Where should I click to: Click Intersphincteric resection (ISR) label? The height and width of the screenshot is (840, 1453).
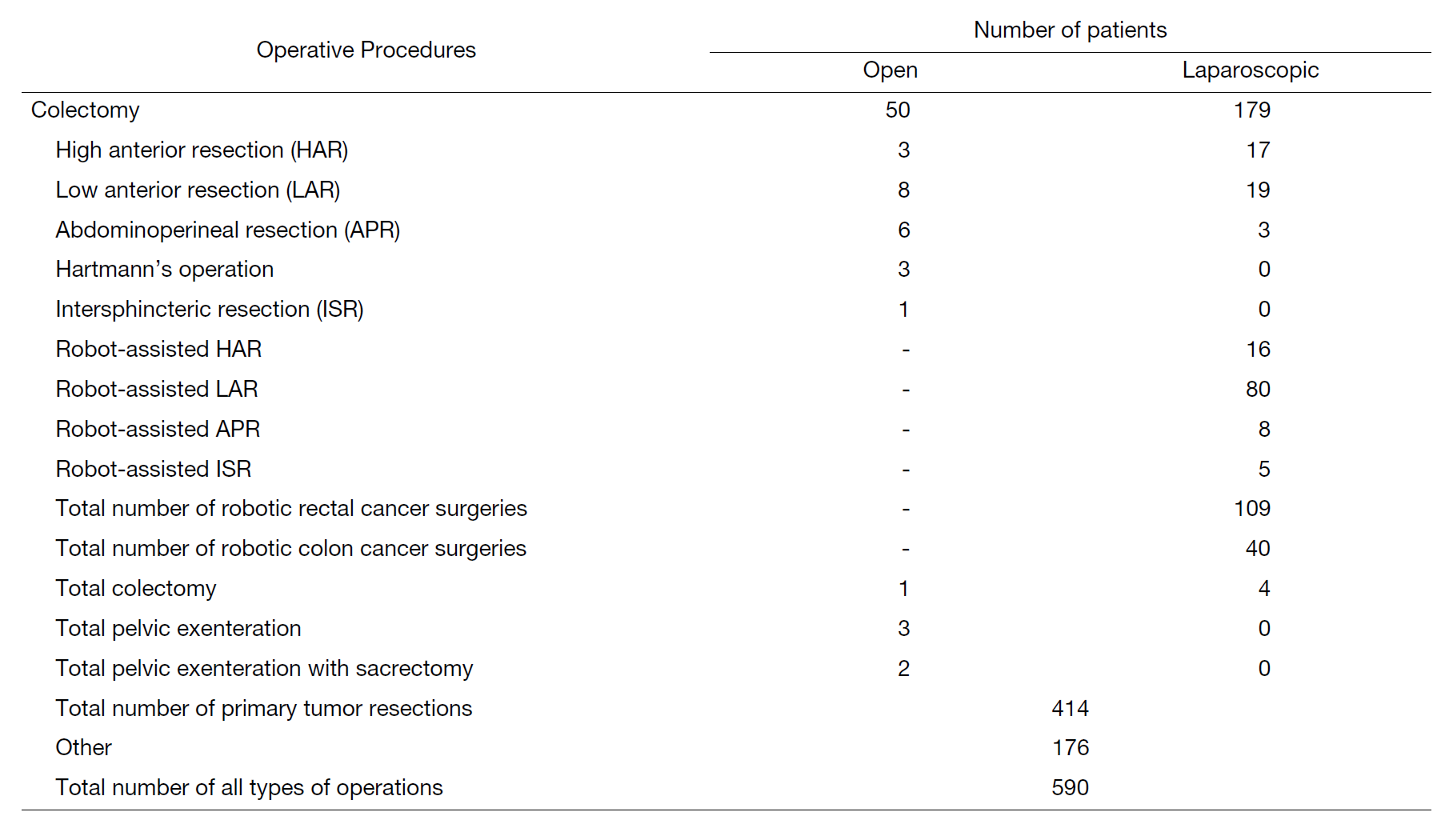tap(210, 309)
